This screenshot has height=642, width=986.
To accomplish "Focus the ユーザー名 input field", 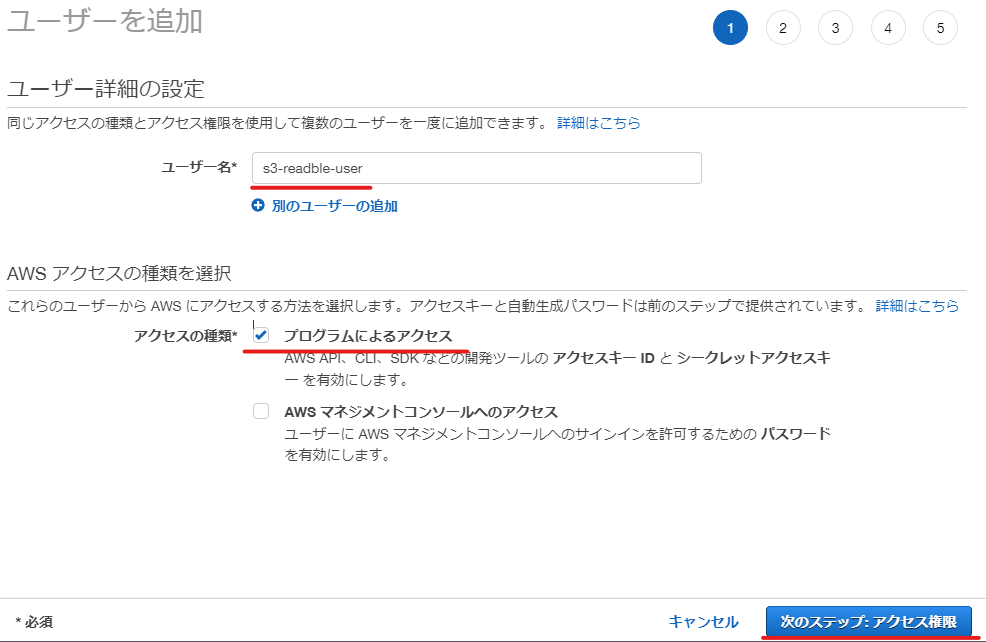I will 477,168.
